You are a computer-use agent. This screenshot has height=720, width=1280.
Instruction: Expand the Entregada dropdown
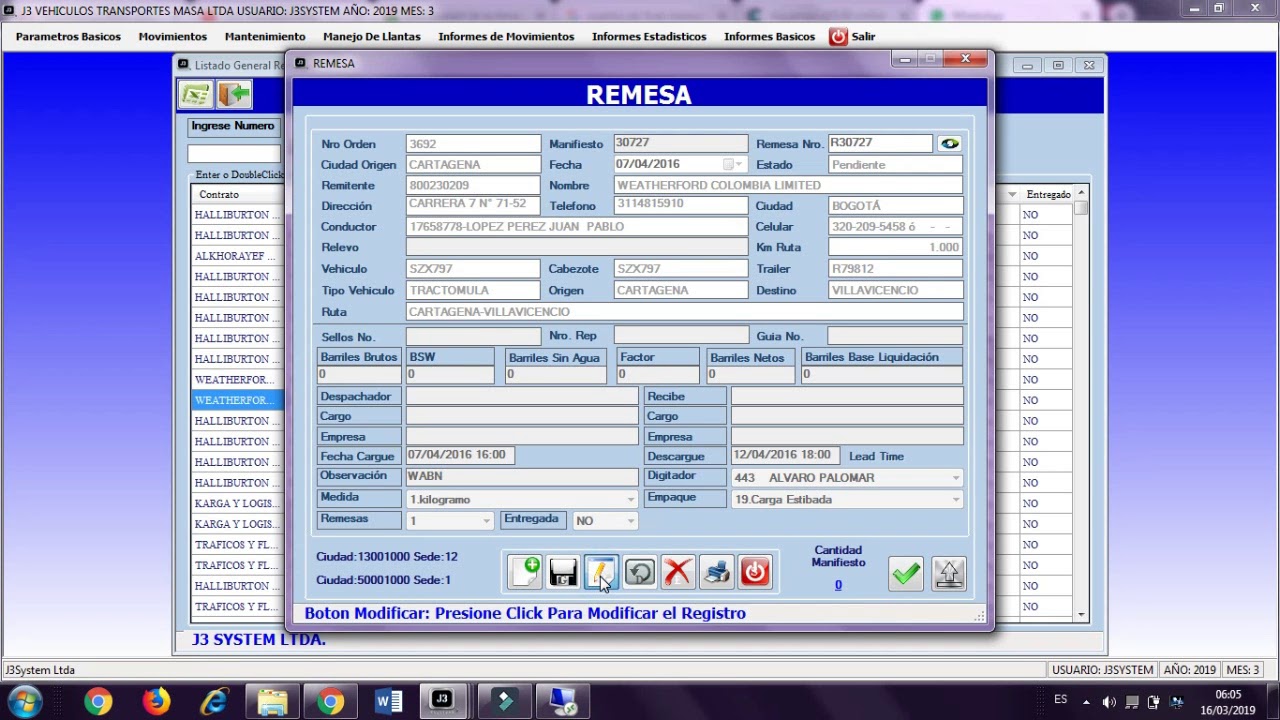click(630, 521)
